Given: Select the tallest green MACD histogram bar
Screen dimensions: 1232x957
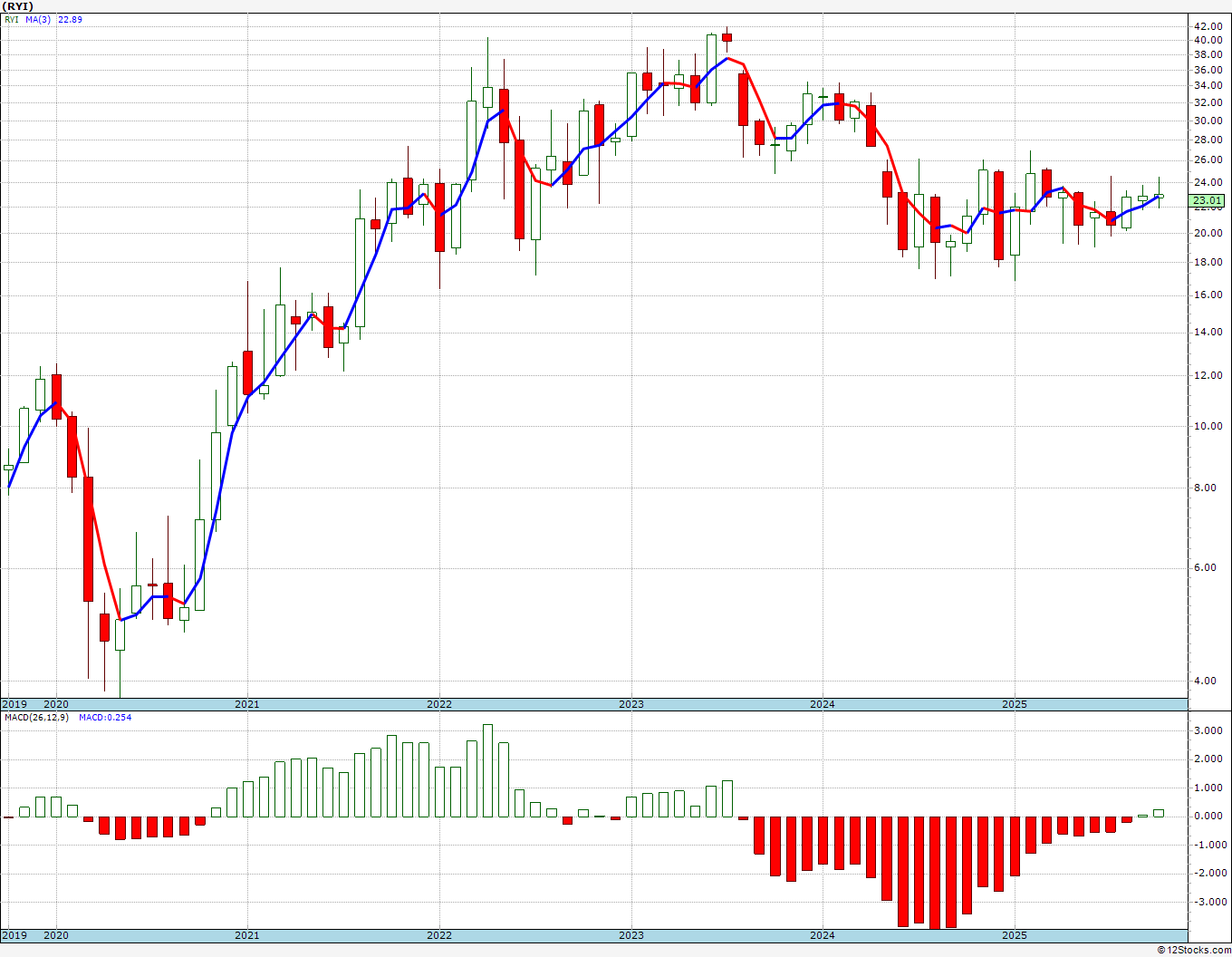Looking at the screenshot, I should 487,770.
